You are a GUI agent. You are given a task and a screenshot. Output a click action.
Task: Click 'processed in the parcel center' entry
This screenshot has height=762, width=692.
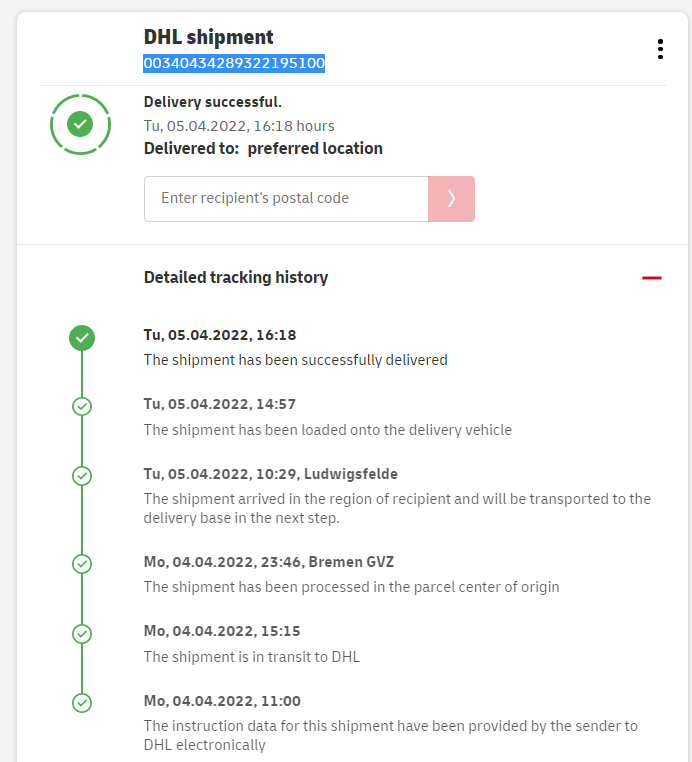pos(351,587)
